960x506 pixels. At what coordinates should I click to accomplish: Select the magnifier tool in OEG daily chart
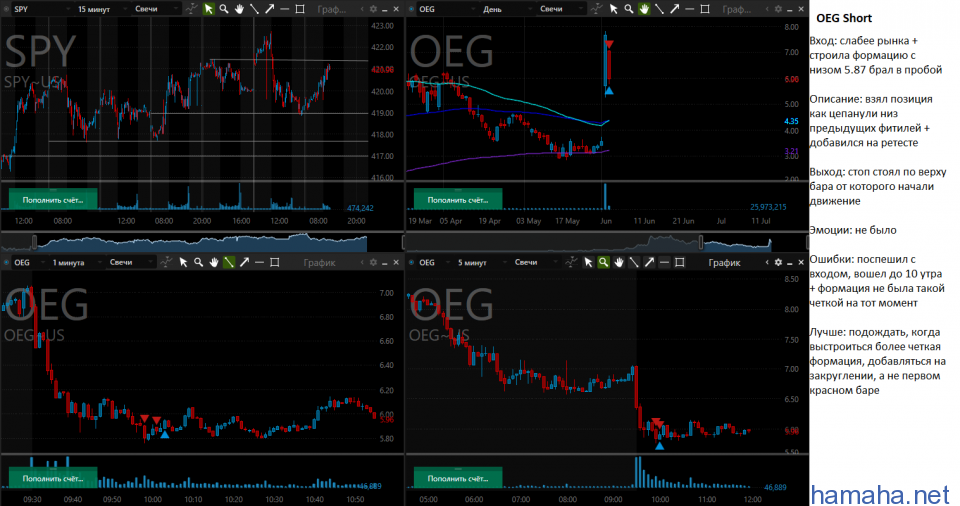pos(629,9)
